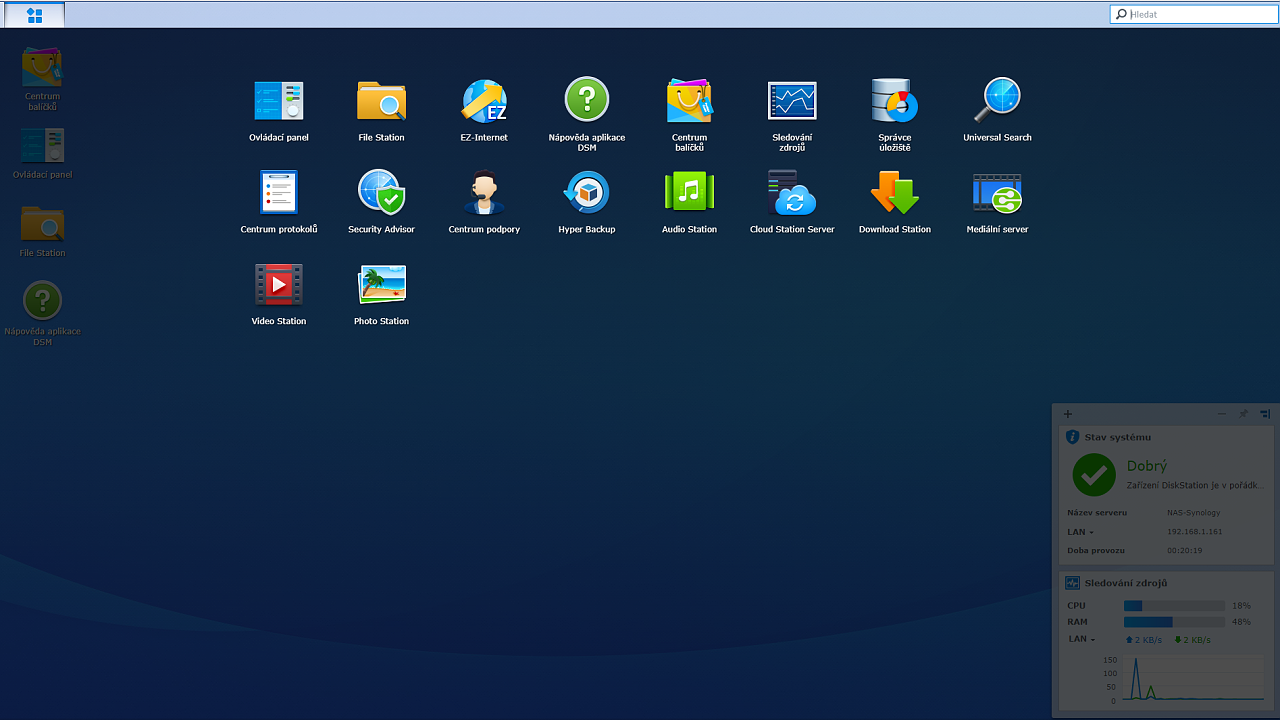Image resolution: width=1280 pixels, height=720 pixels.
Task: Launch Universal Search app
Action: (x=997, y=101)
